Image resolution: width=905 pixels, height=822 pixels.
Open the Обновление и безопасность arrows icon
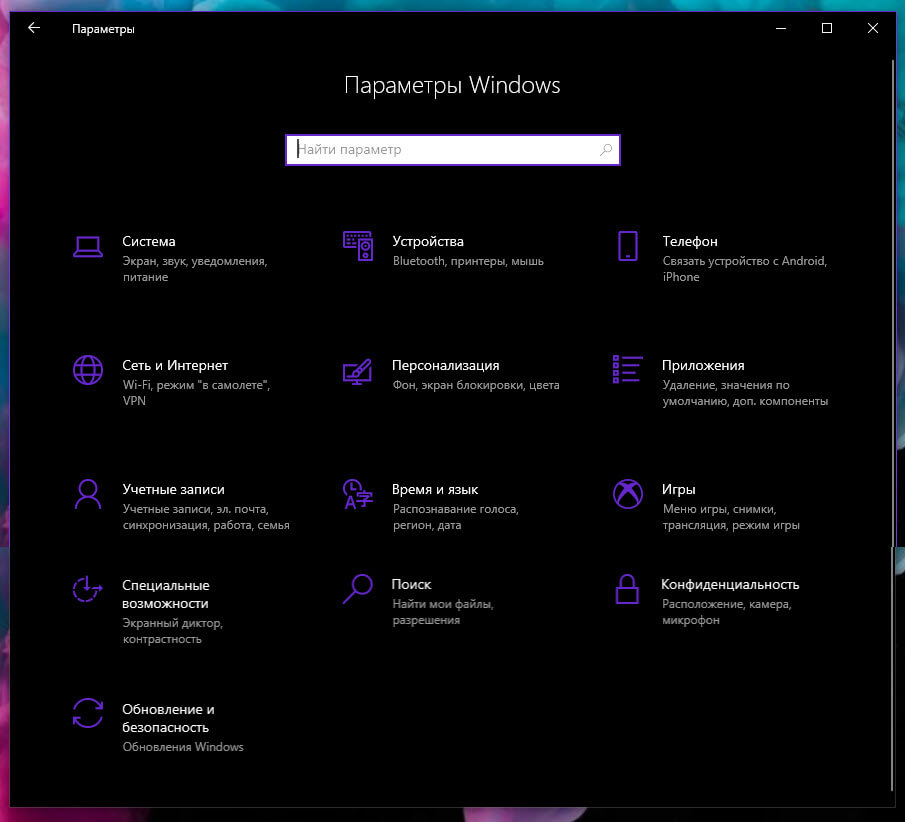[x=88, y=713]
